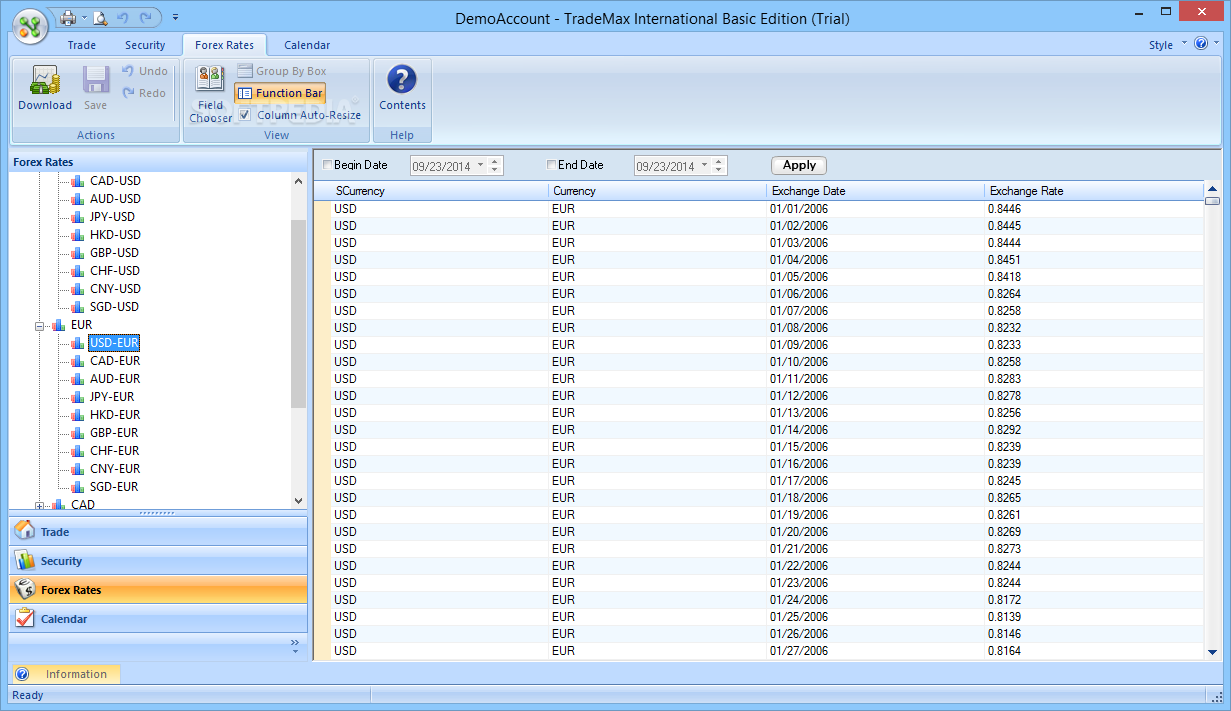Screen dimensions: 1231x711
Task: Open the Begin Date calendar dropdown
Action: click(481, 166)
